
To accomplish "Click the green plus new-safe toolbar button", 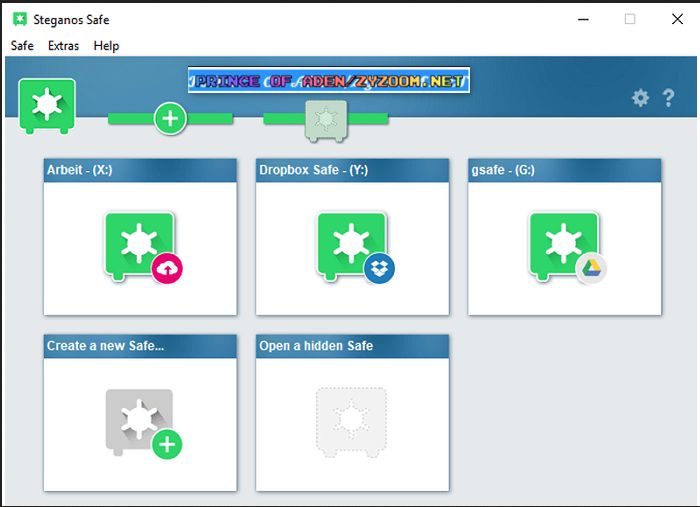I will pyautogui.click(x=170, y=119).
